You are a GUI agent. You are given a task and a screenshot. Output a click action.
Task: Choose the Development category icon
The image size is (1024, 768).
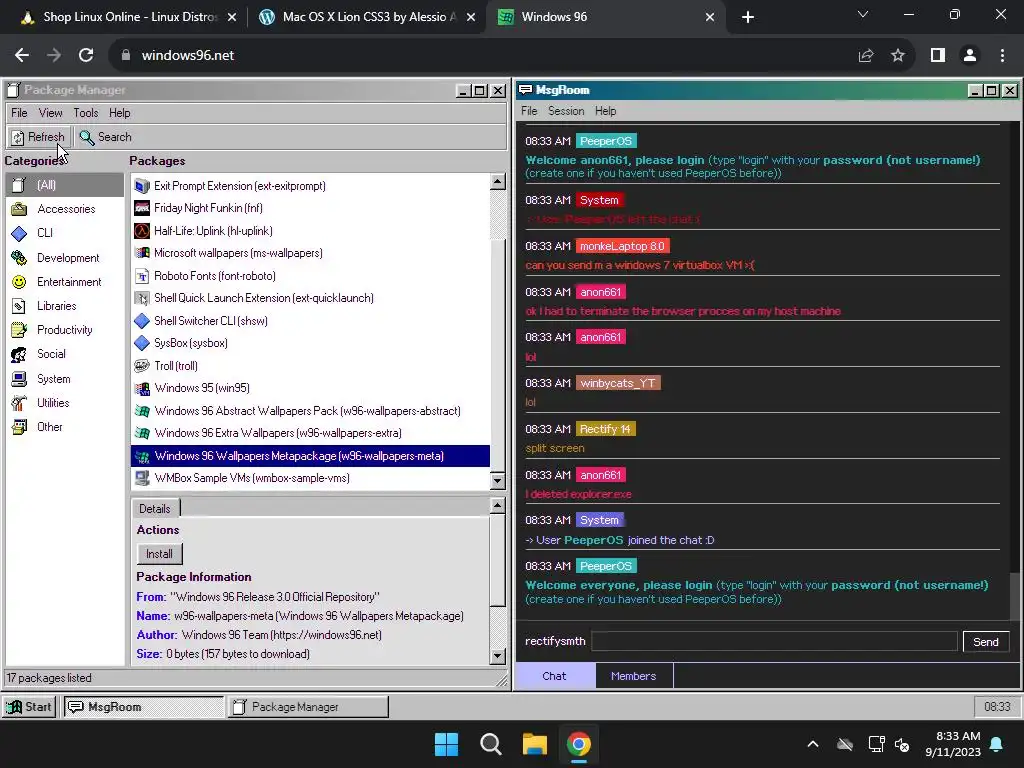coord(19,258)
